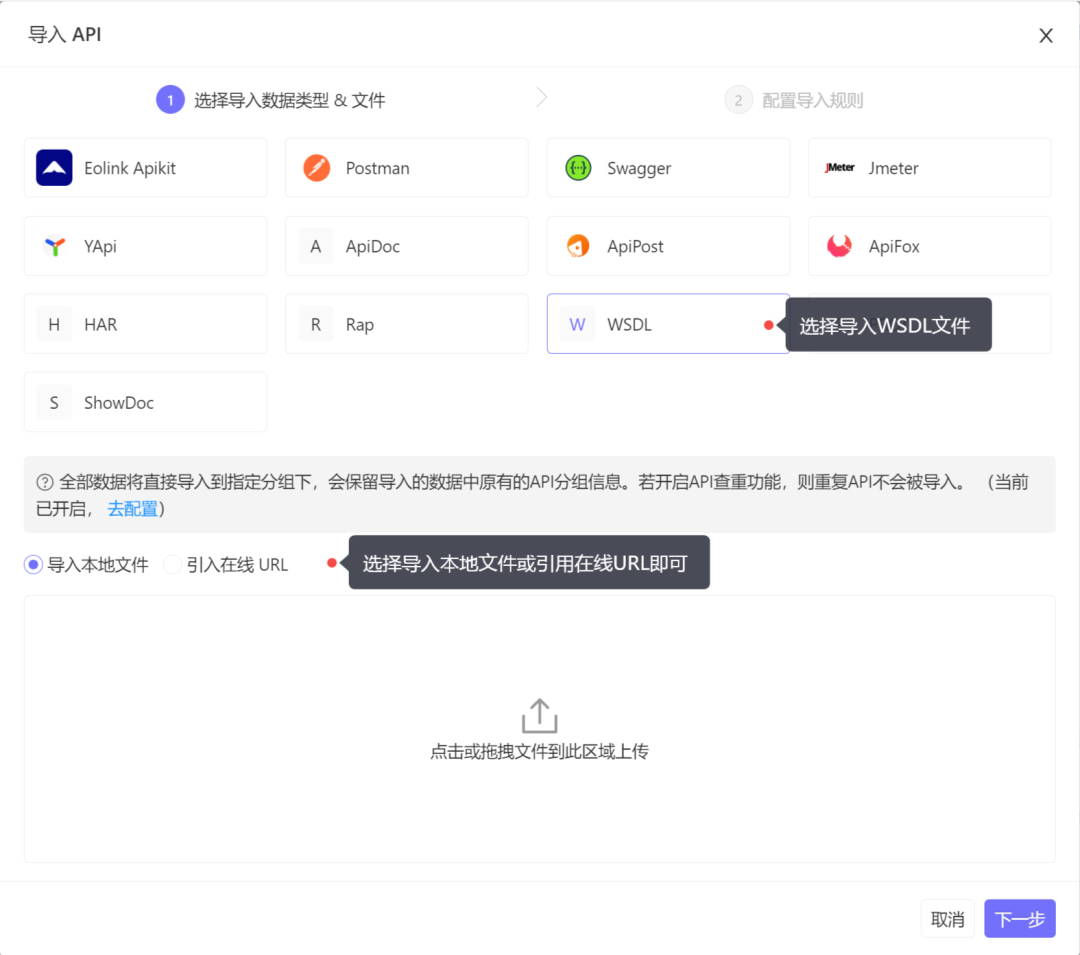Choose the YApi import type
Image resolution: width=1080 pixels, height=955 pixels.
click(x=145, y=246)
